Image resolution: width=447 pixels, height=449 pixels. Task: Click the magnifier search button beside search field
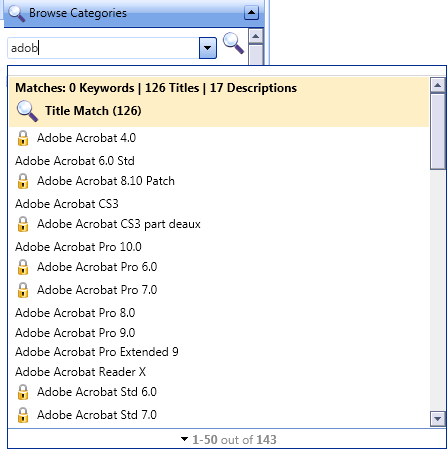pos(233,43)
